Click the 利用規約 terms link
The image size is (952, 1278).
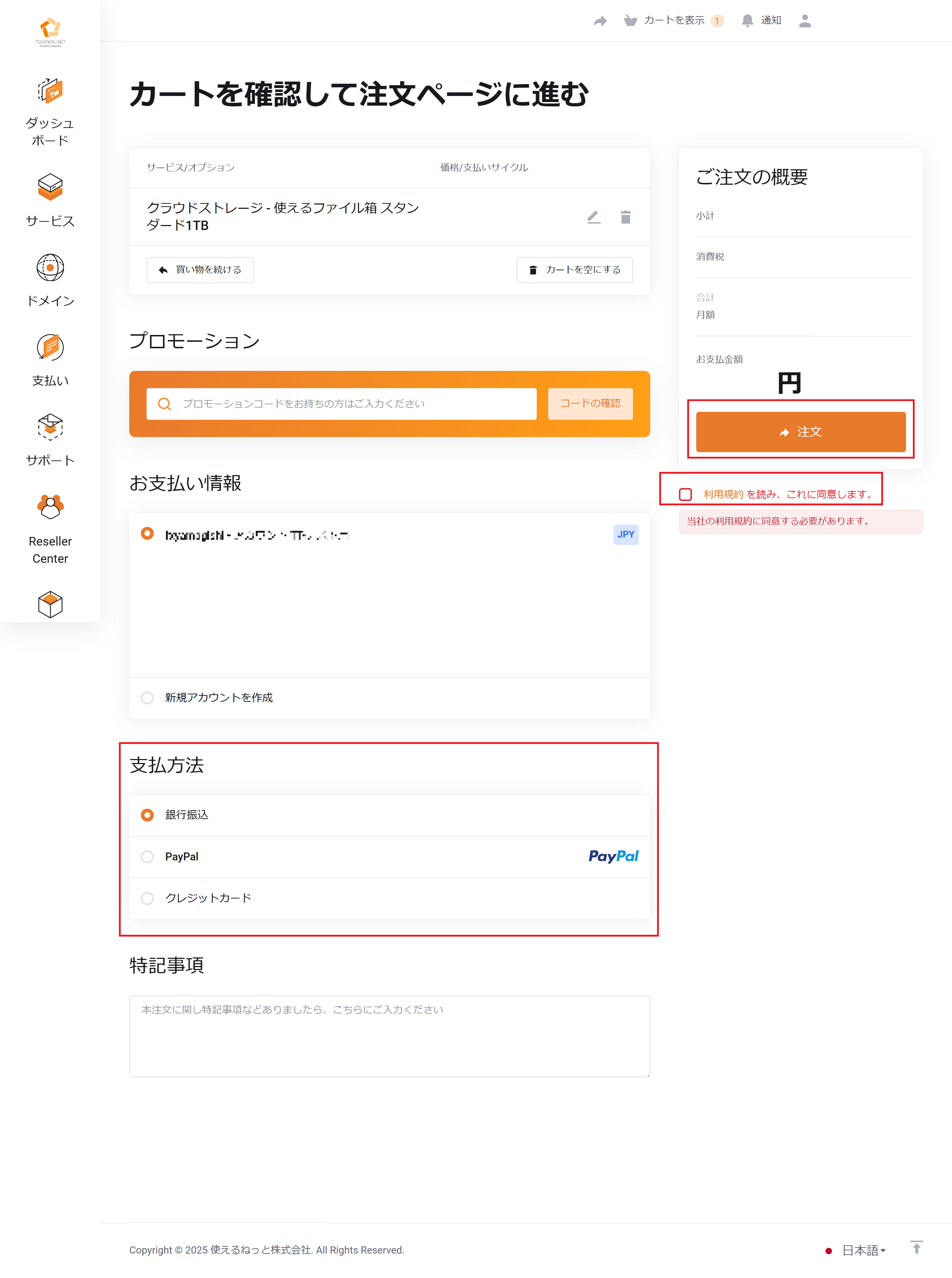pos(723,495)
